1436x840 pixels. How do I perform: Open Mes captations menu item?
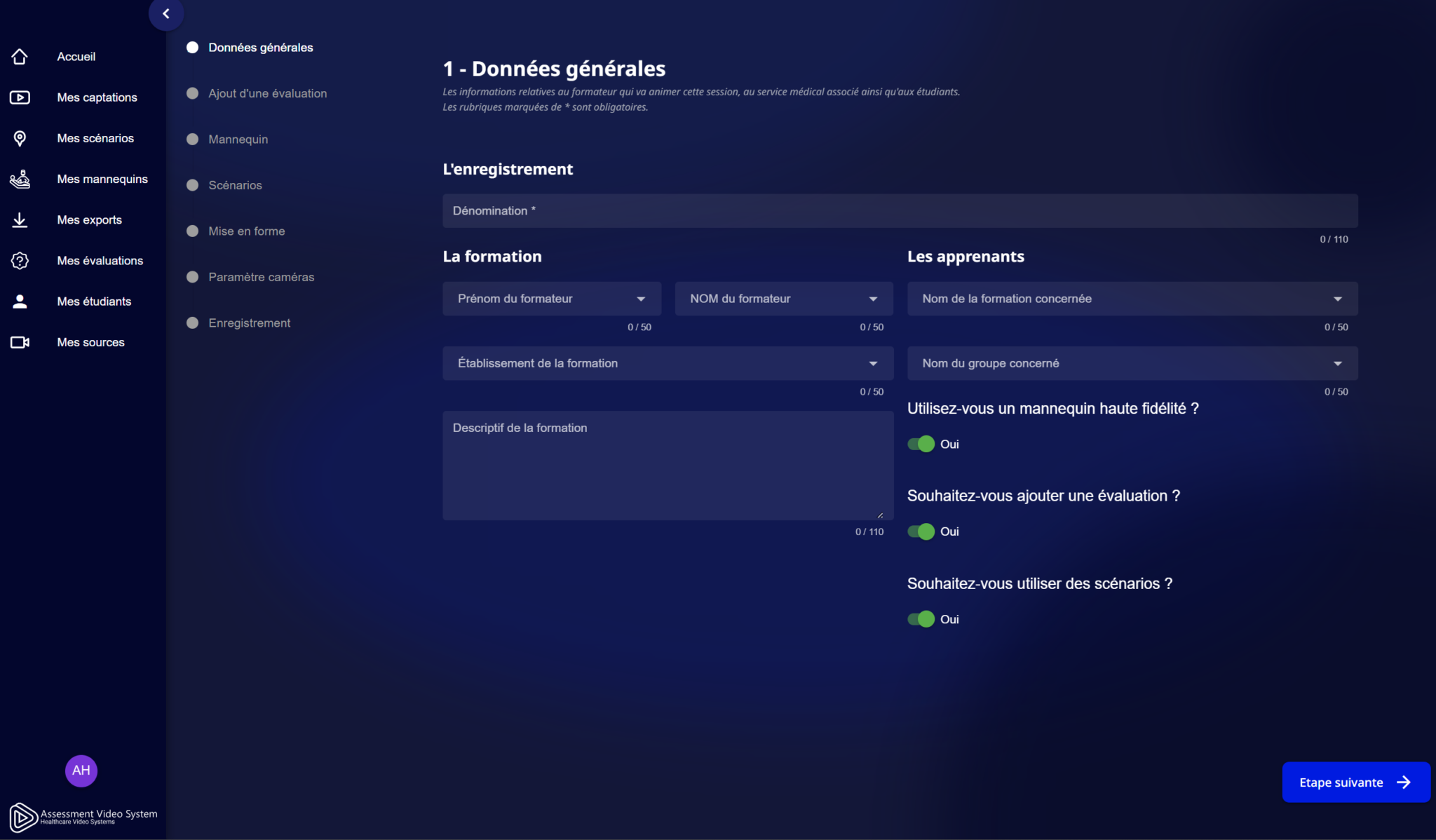point(97,97)
